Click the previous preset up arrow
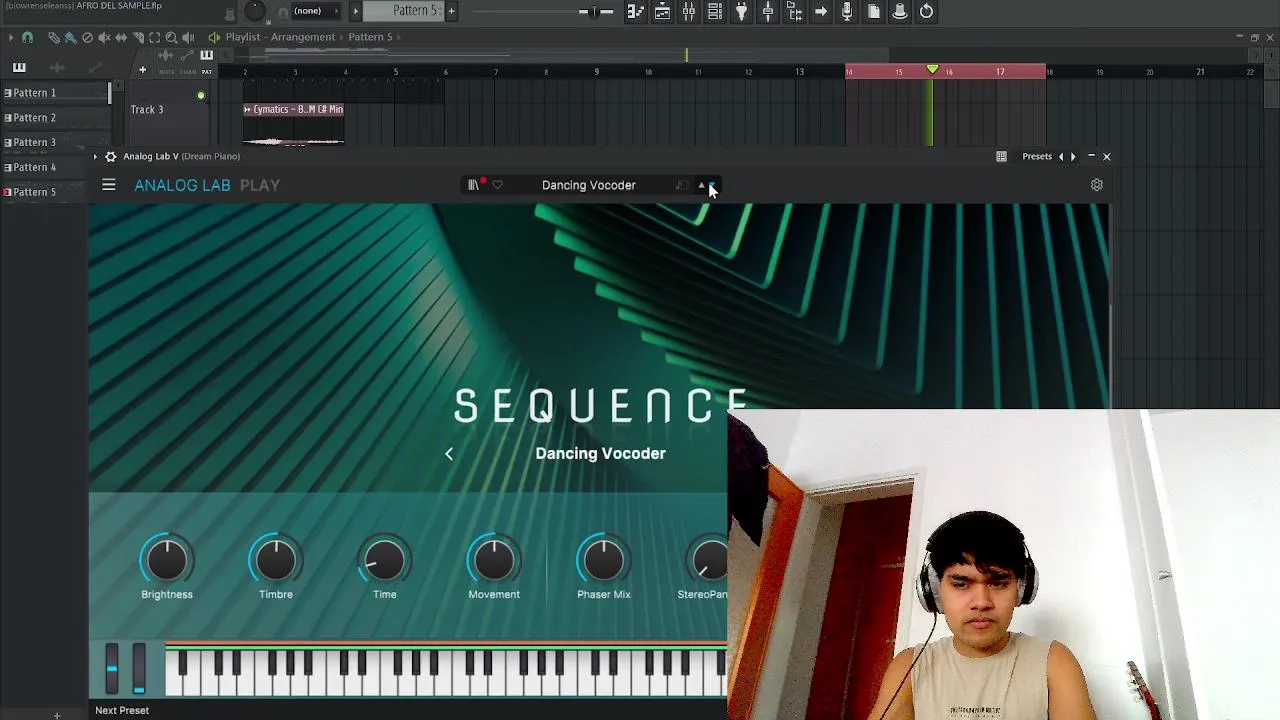 point(701,185)
